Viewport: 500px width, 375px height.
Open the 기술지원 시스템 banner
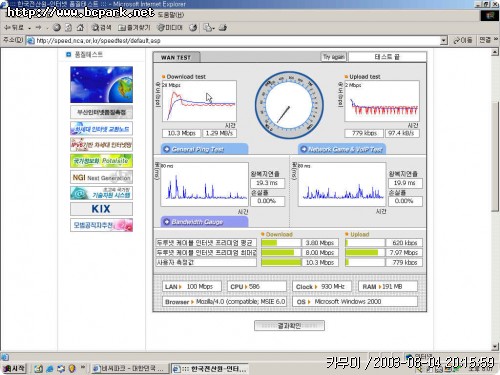[x=101, y=193]
